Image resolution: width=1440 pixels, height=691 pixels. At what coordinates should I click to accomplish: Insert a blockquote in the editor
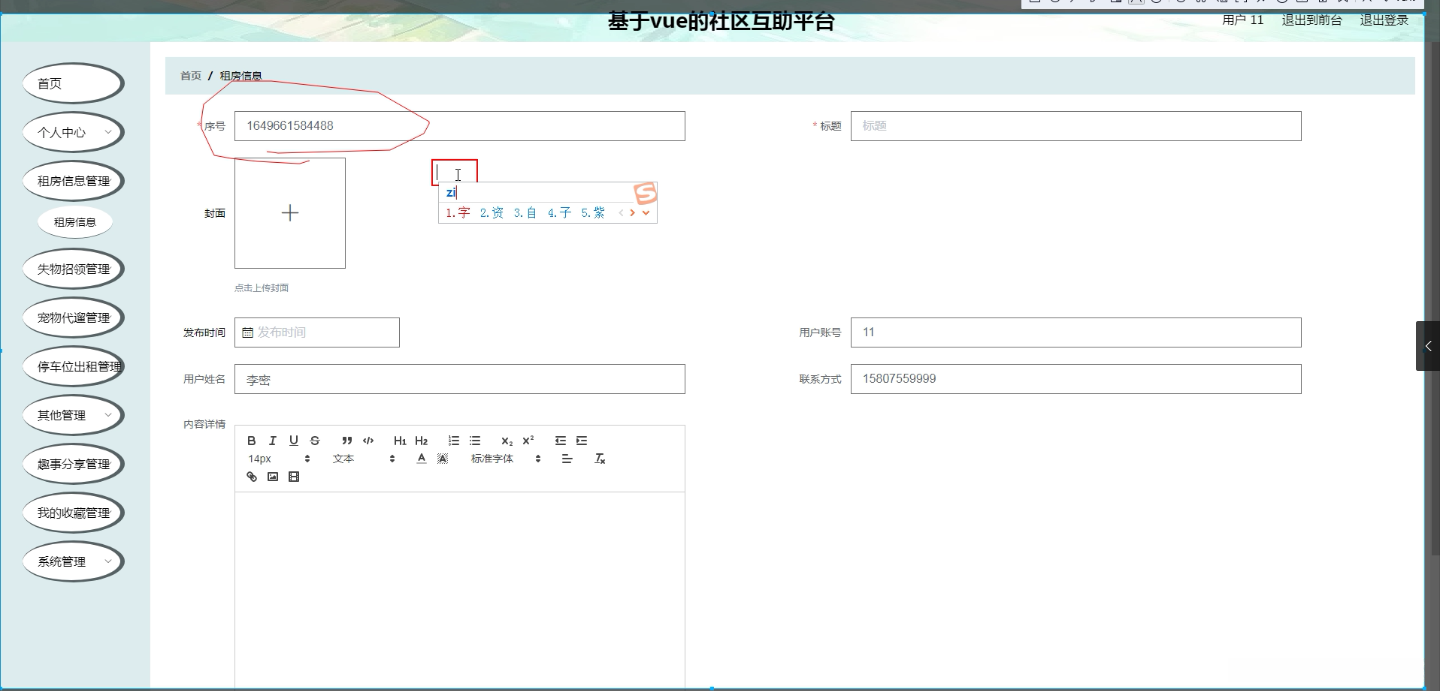[x=347, y=441]
